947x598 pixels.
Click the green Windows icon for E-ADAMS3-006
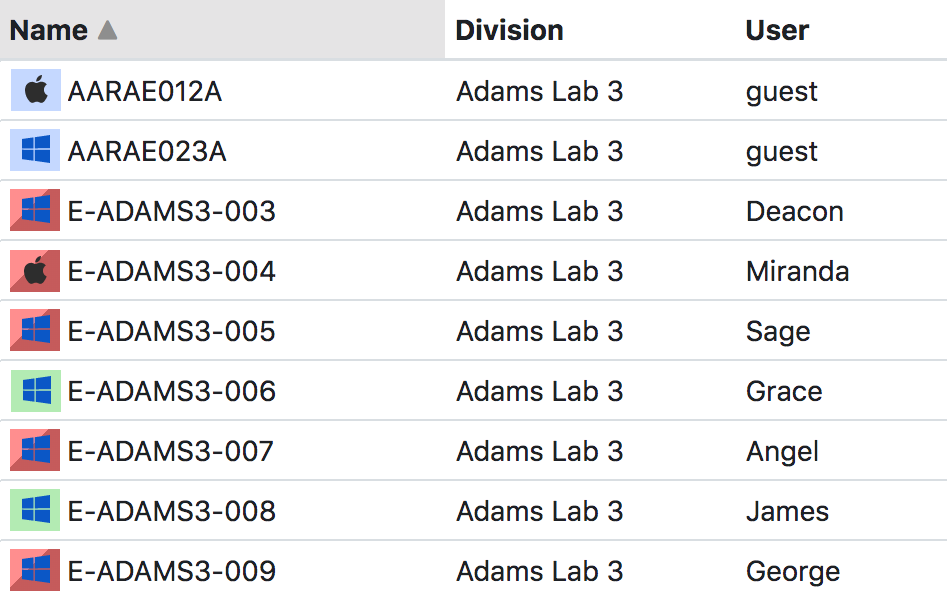point(36,391)
